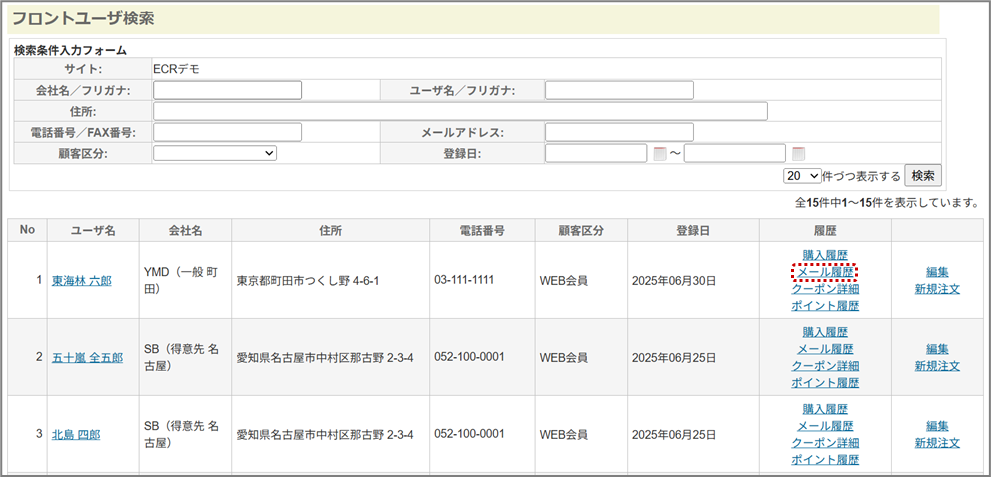
Task: Click the 検索 button
Action: pyautogui.click(x=923, y=175)
